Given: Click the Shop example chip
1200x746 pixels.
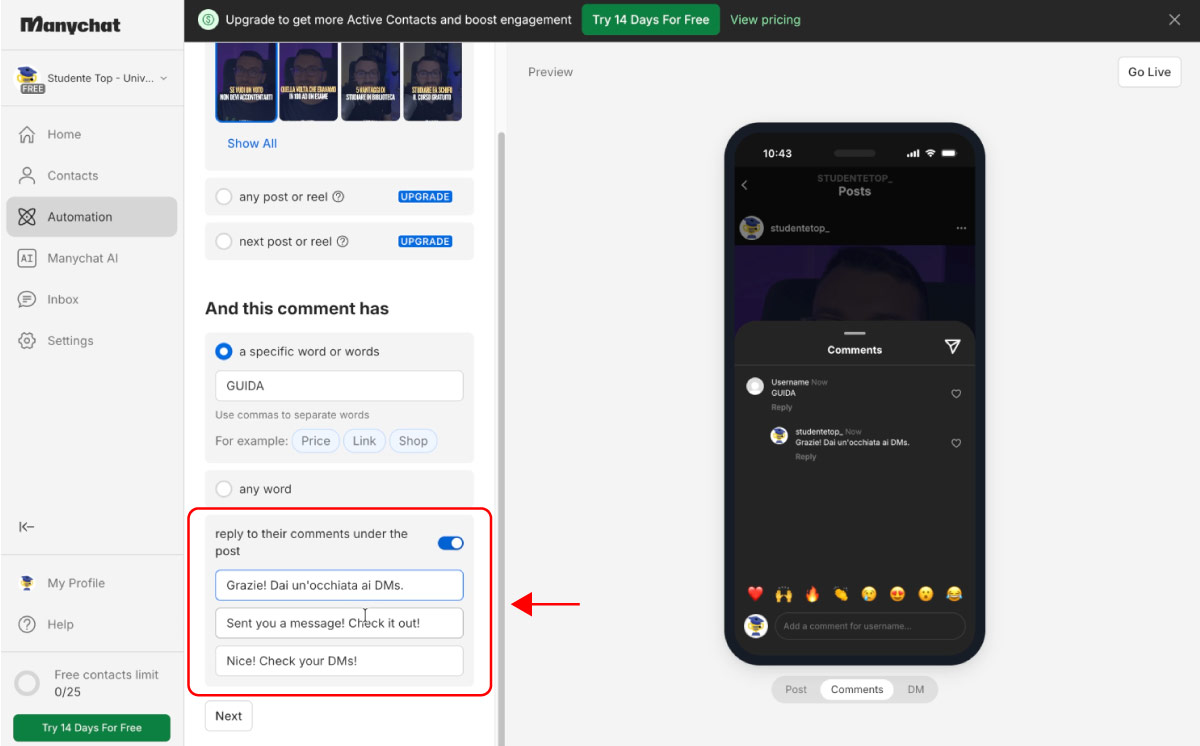Looking at the screenshot, I should (413, 441).
